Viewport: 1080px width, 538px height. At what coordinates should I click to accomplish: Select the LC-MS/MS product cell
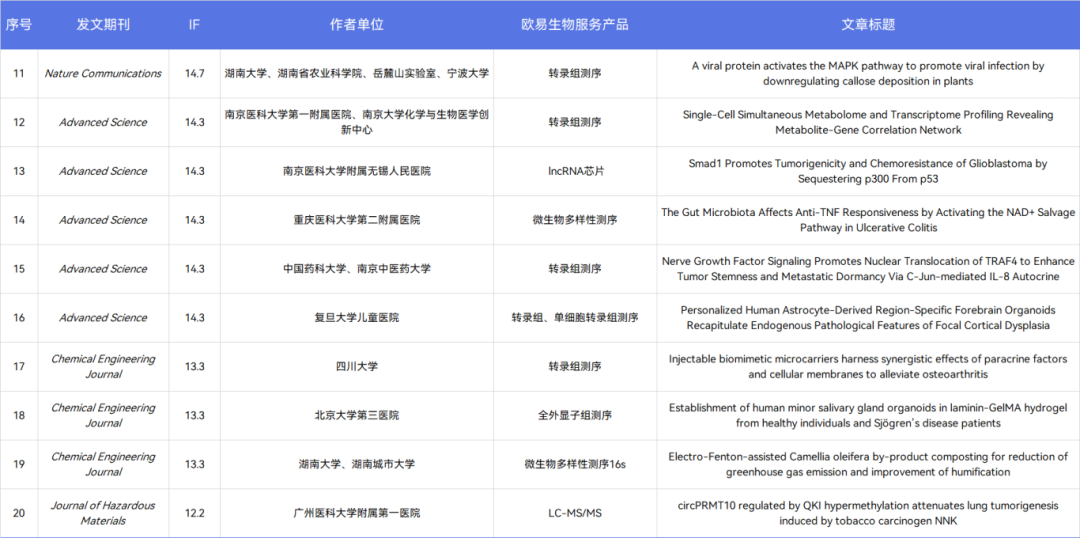[x=575, y=513]
